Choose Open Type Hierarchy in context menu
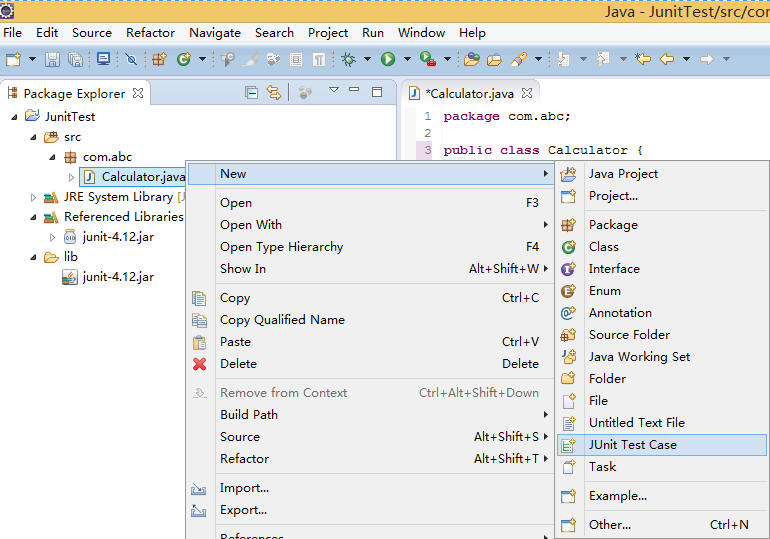 (x=371, y=247)
